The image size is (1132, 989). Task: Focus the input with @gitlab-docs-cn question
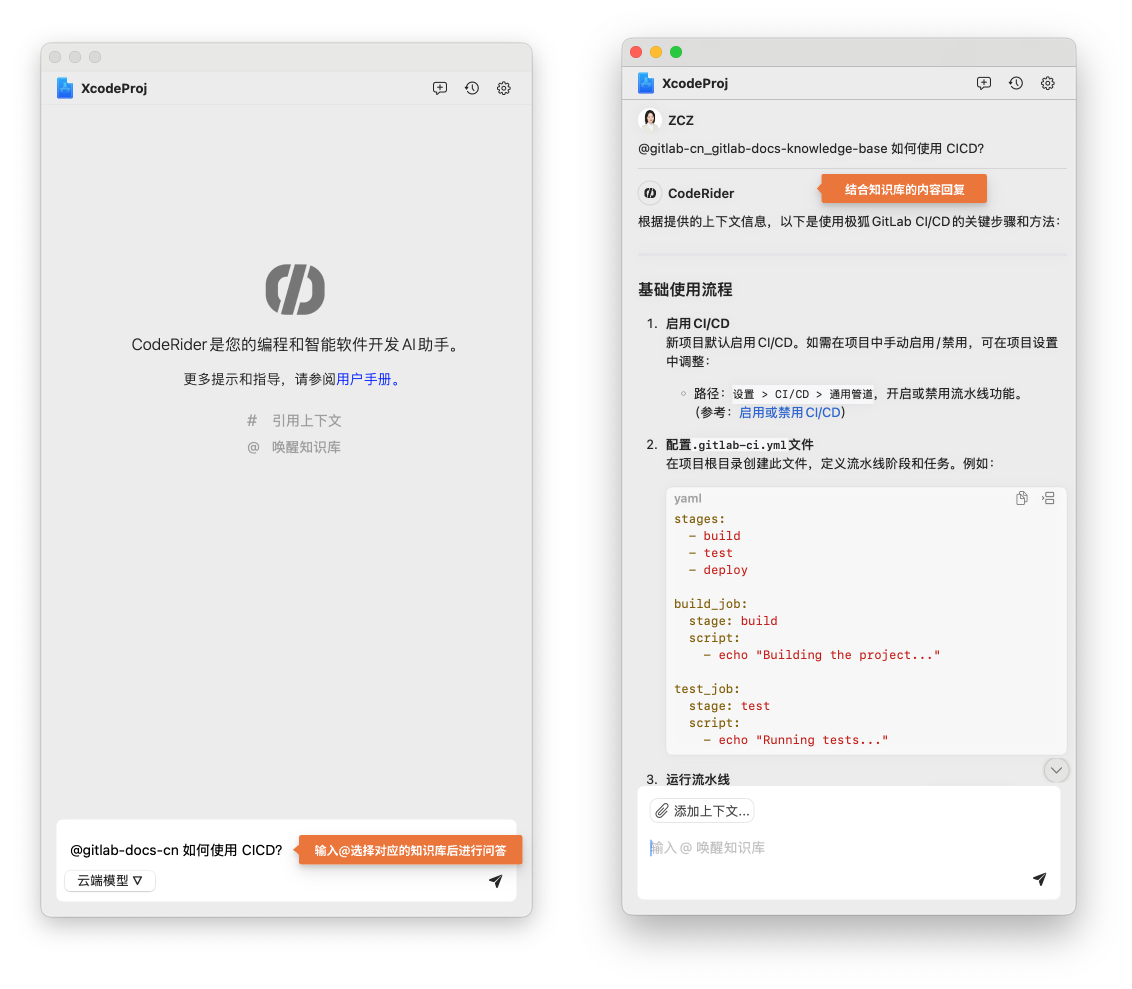pyautogui.click(x=176, y=850)
